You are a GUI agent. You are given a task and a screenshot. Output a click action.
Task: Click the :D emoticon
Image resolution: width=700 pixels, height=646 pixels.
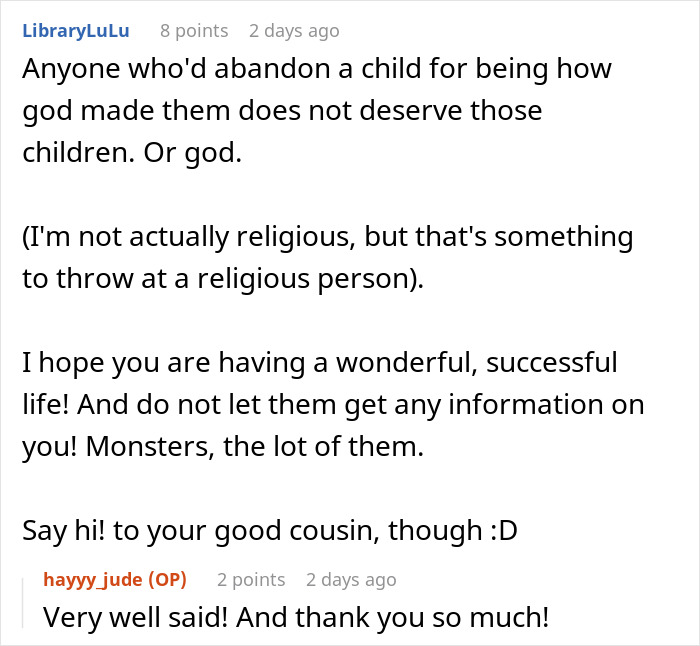[x=498, y=530]
